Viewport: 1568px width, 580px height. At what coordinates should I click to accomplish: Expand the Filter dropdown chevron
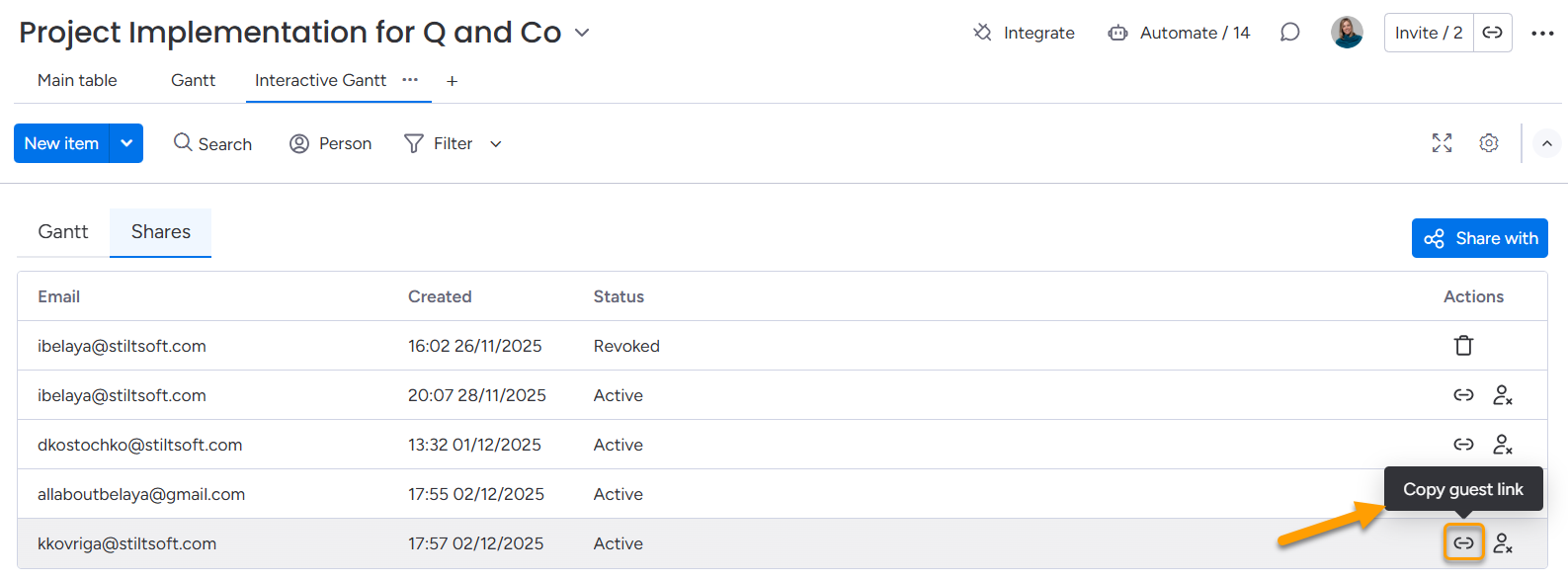point(496,144)
